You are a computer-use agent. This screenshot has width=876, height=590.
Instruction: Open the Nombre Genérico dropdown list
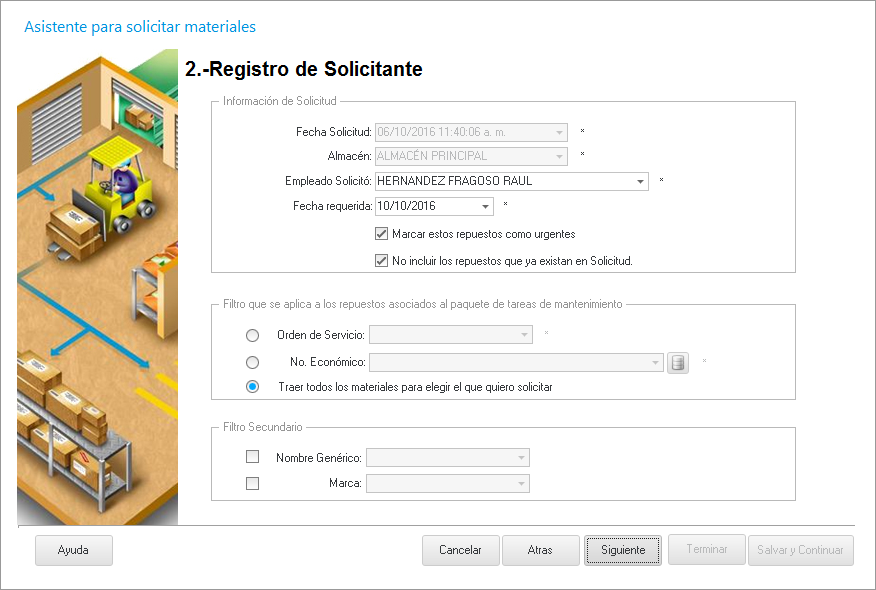coord(521,458)
